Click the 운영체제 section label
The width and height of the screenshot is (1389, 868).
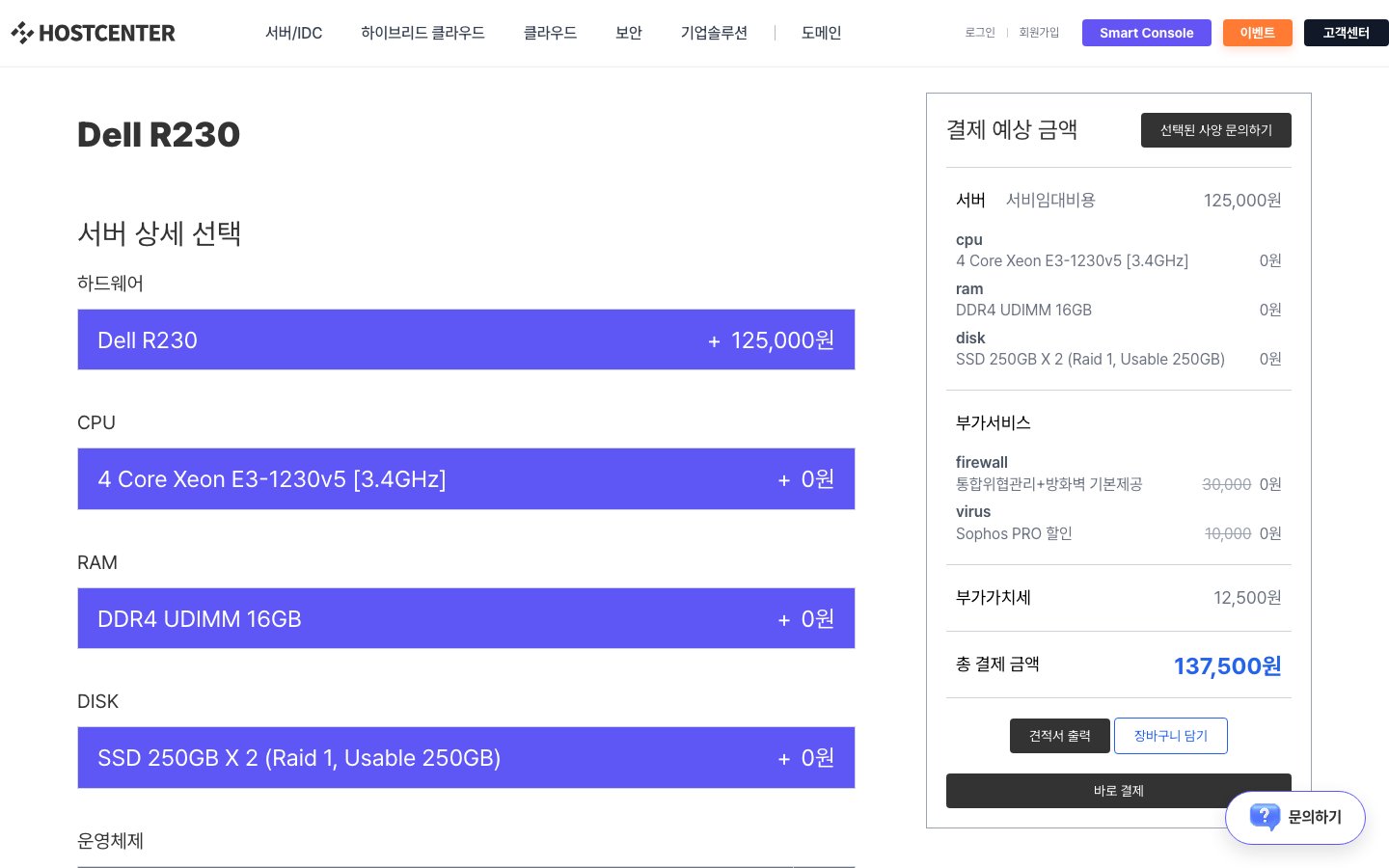110,841
